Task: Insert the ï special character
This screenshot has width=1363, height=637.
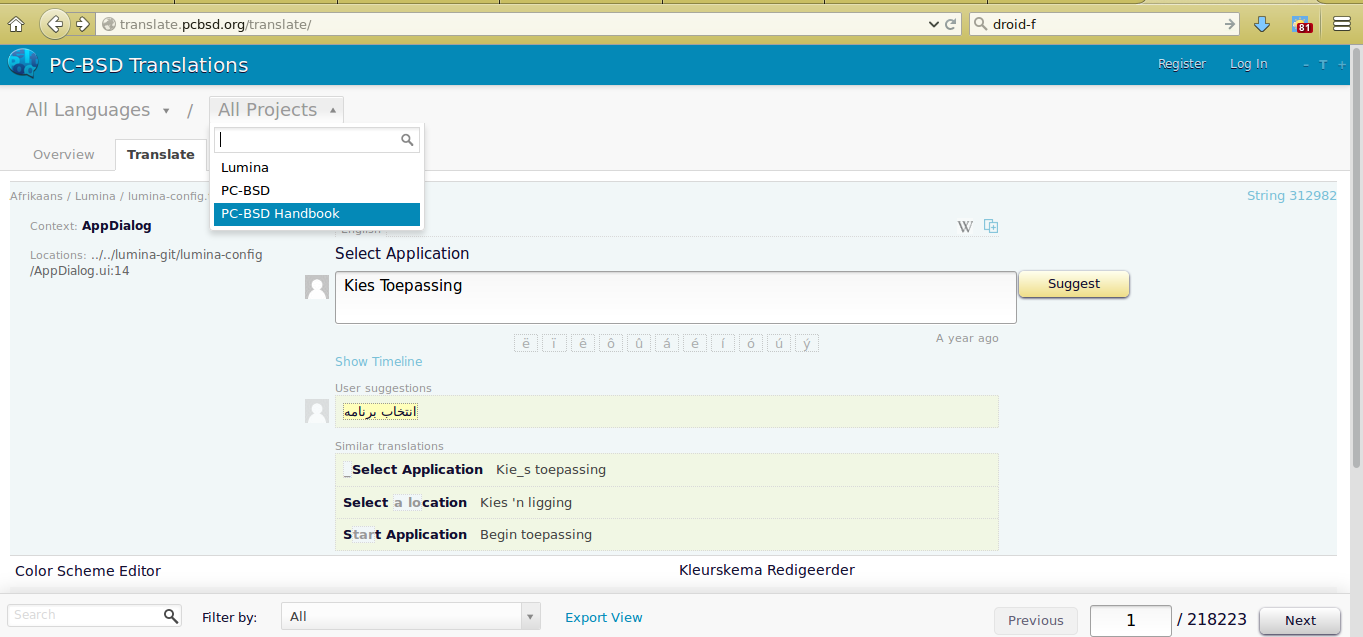Action: (554, 344)
